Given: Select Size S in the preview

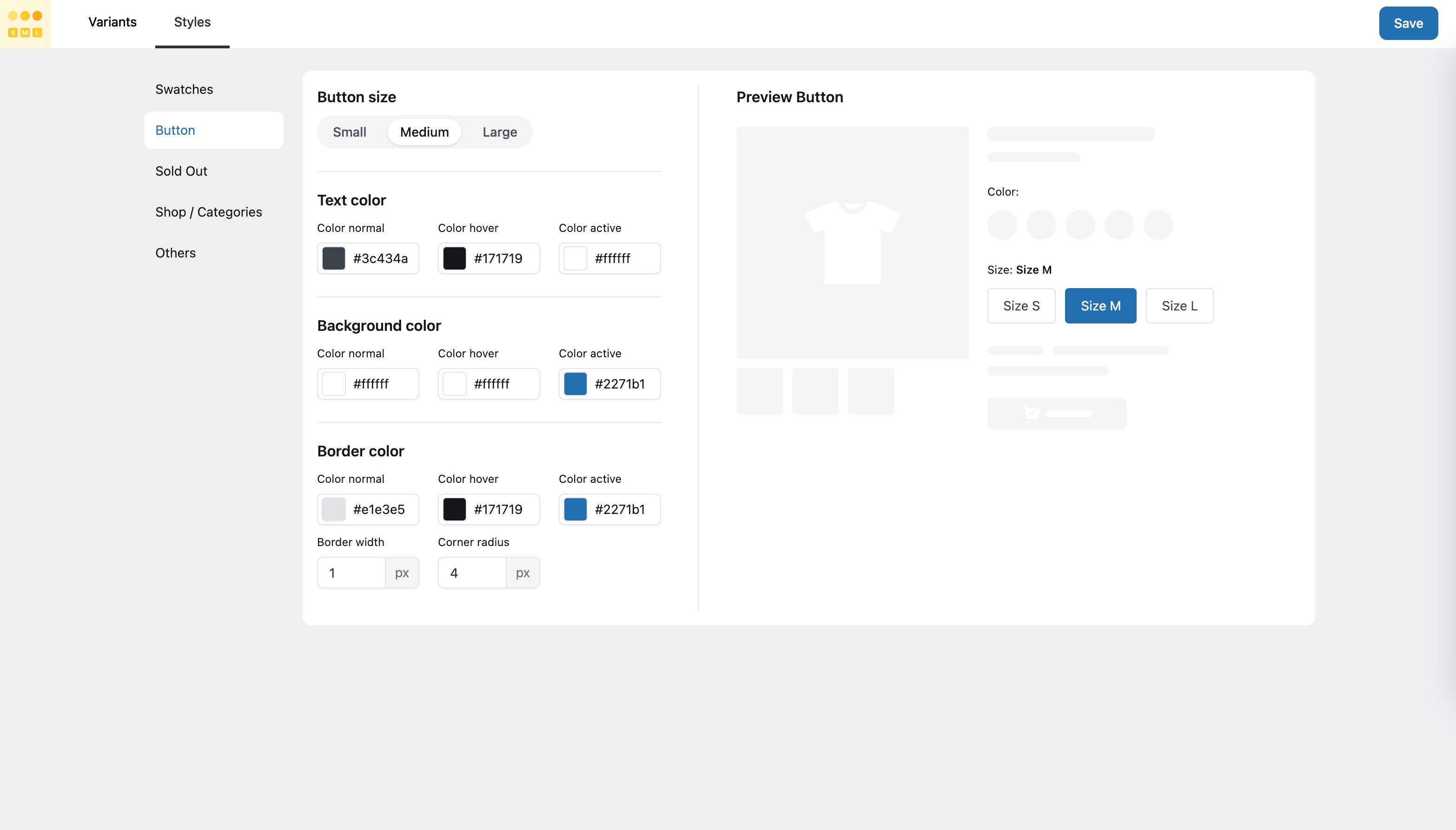Looking at the screenshot, I should tap(1021, 305).
